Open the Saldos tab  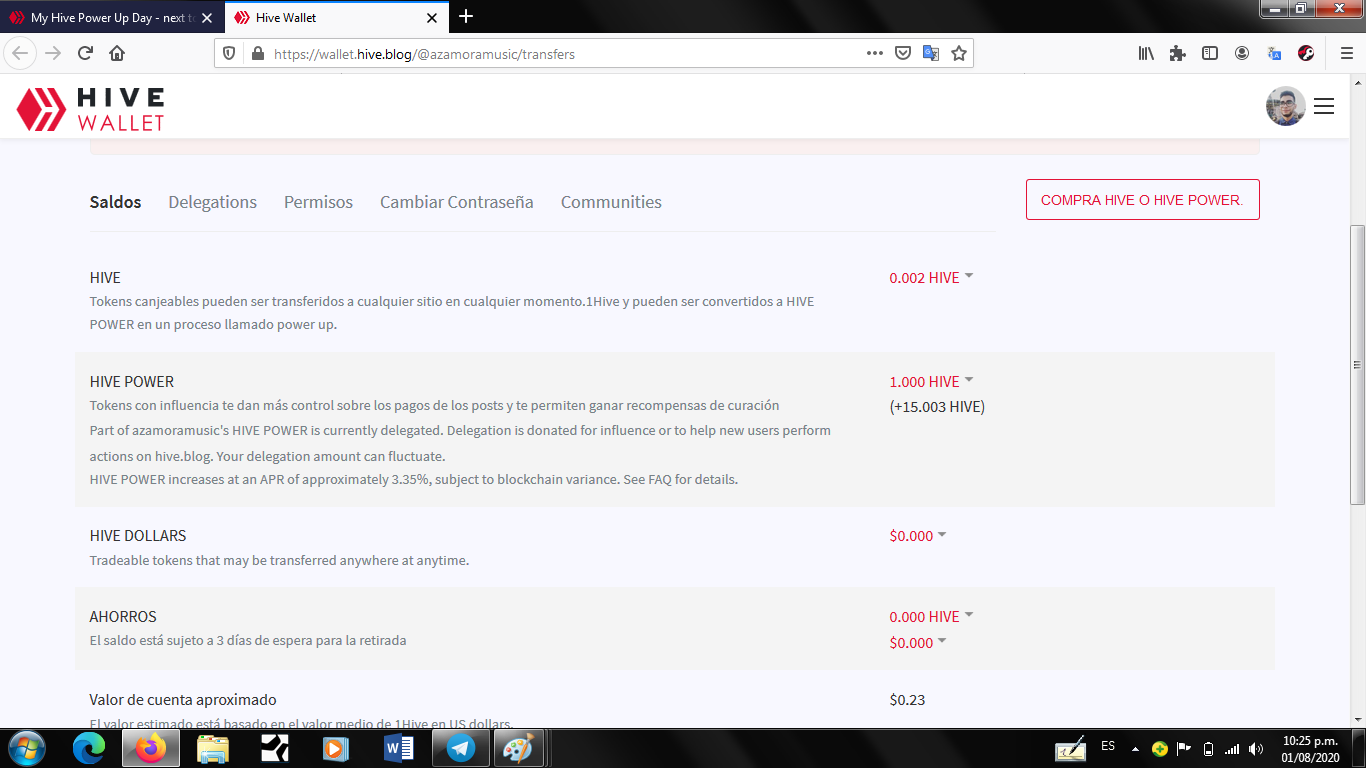click(x=116, y=202)
